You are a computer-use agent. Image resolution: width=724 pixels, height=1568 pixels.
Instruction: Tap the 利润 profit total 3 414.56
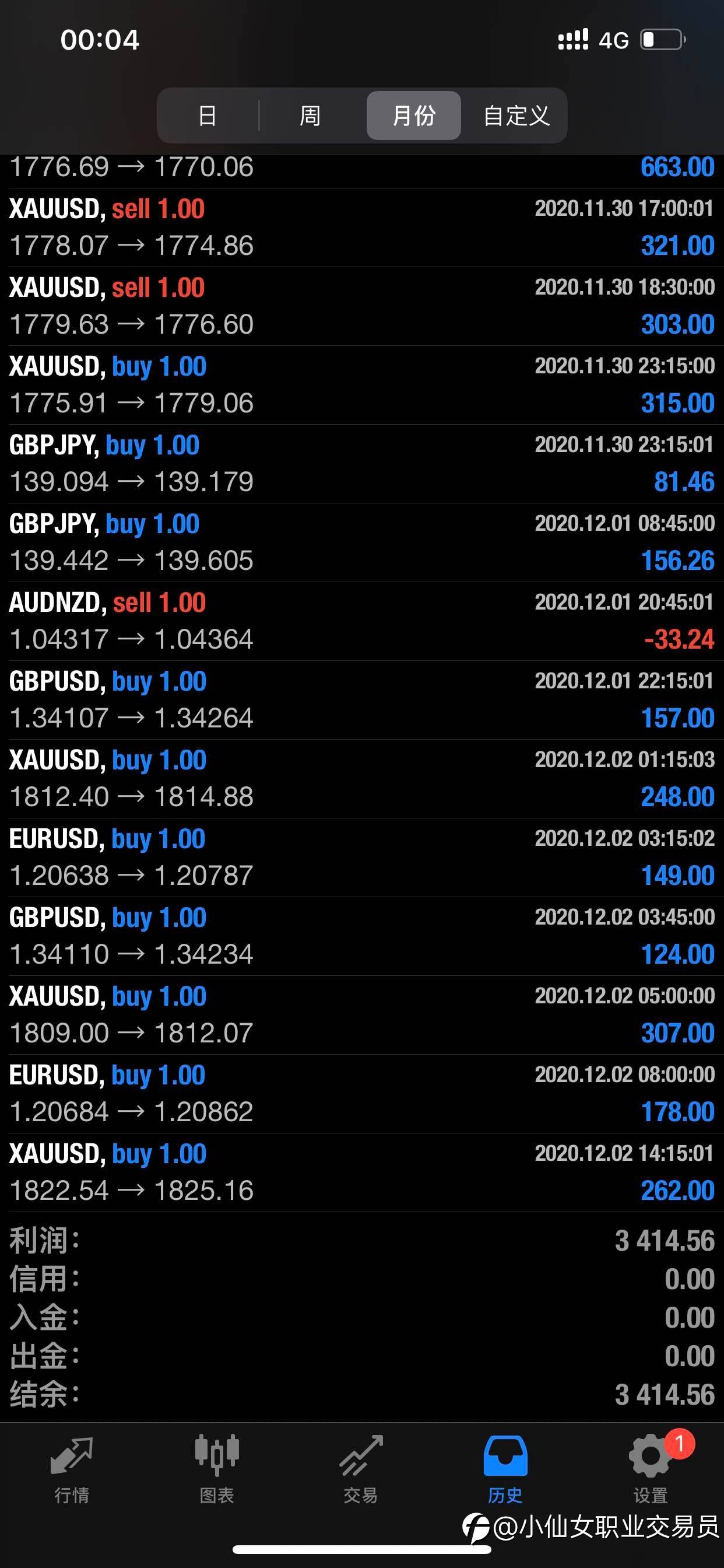[x=665, y=1241]
